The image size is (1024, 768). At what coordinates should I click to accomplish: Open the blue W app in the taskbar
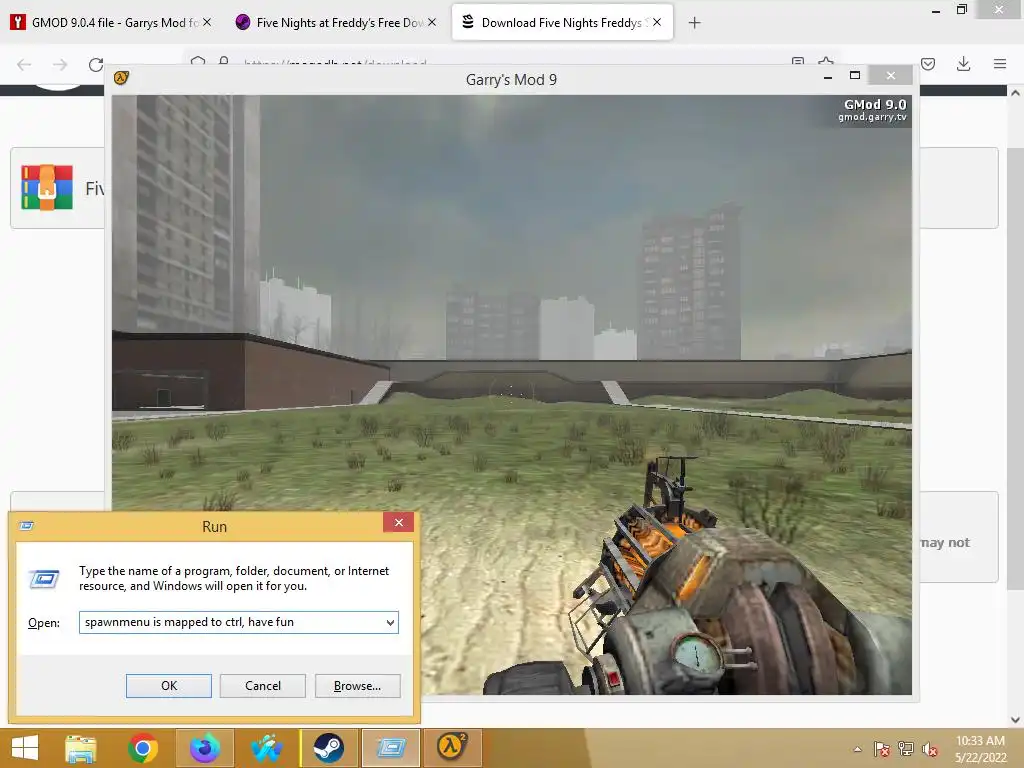tap(266, 748)
